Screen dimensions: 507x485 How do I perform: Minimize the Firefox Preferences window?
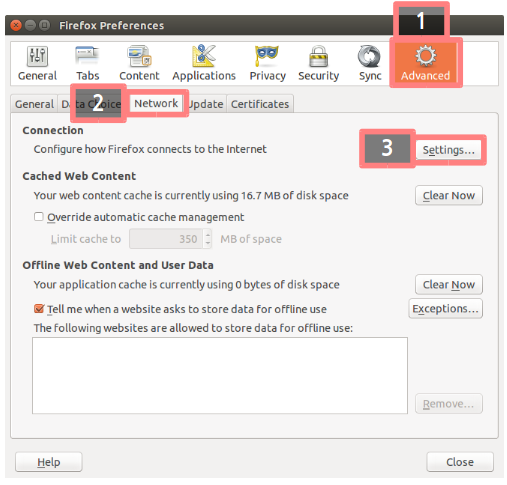point(30,25)
